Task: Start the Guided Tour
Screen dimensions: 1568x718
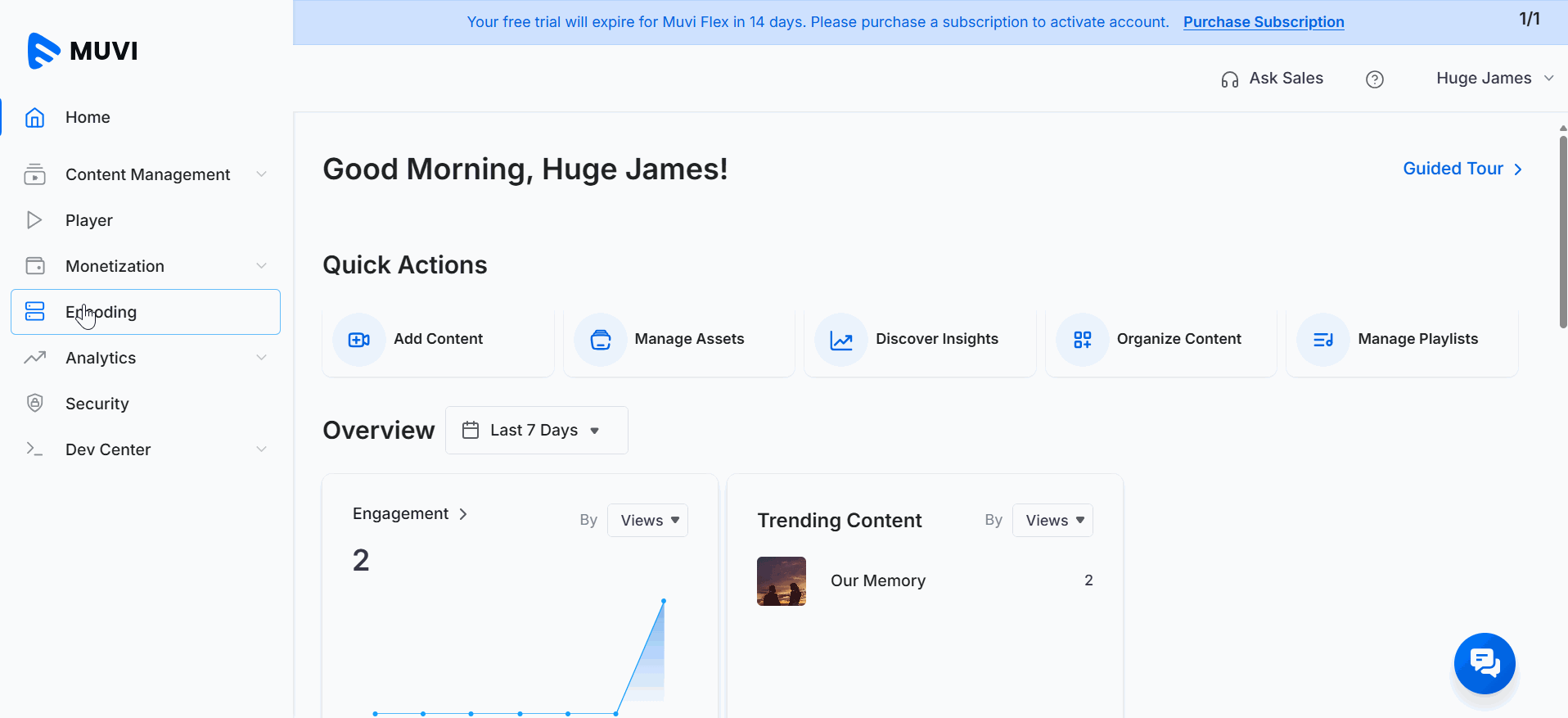Action: pyautogui.click(x=1462, y=169)
